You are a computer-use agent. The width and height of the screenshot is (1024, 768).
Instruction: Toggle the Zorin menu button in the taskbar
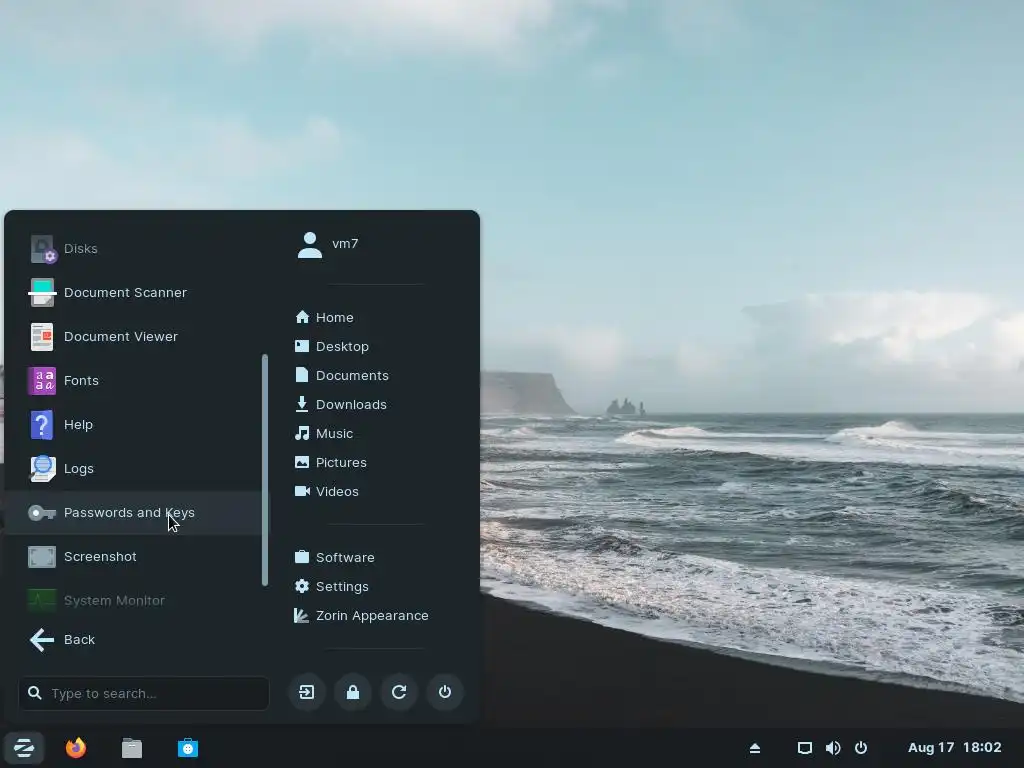click(24, 748)
